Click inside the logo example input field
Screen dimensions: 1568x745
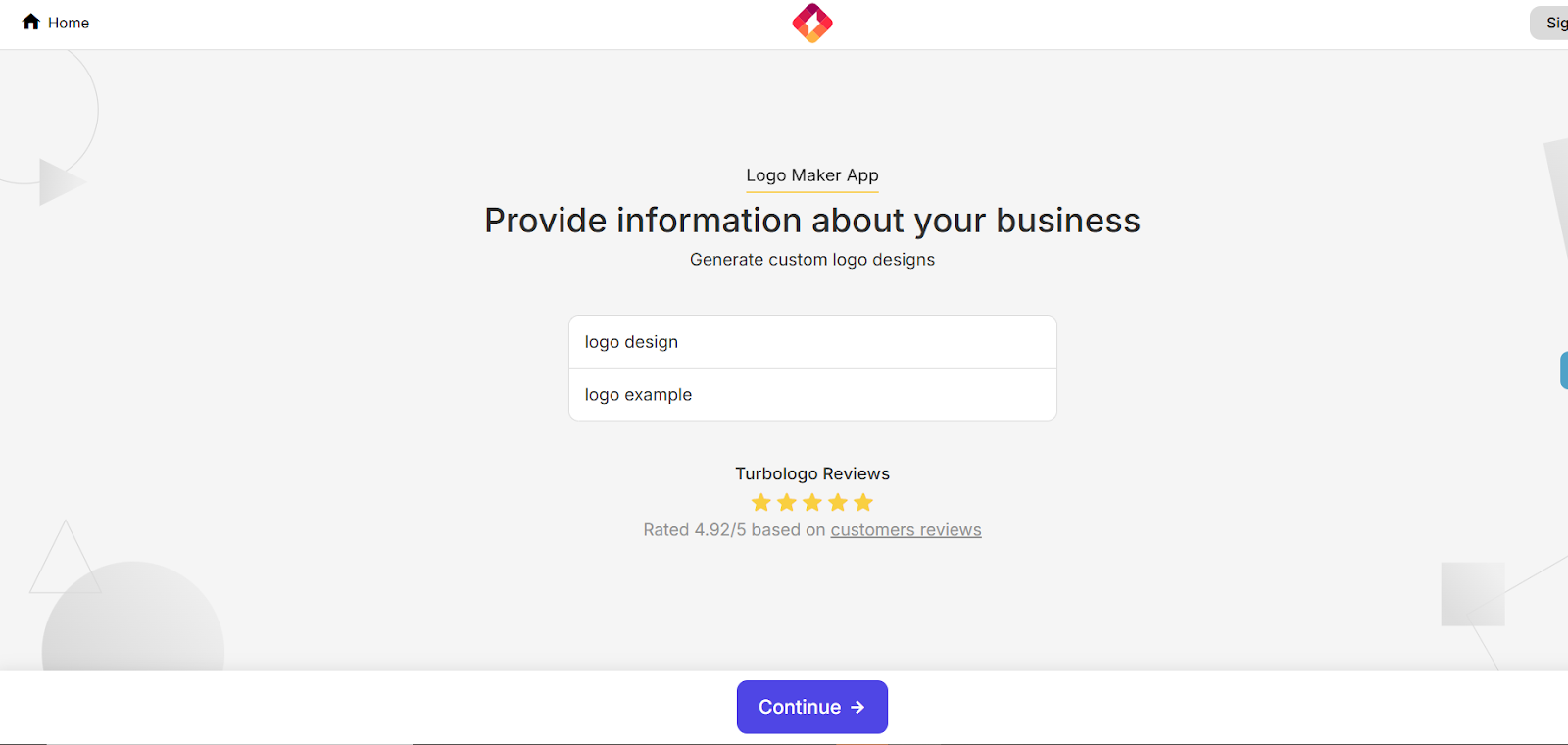coord(811,394)
